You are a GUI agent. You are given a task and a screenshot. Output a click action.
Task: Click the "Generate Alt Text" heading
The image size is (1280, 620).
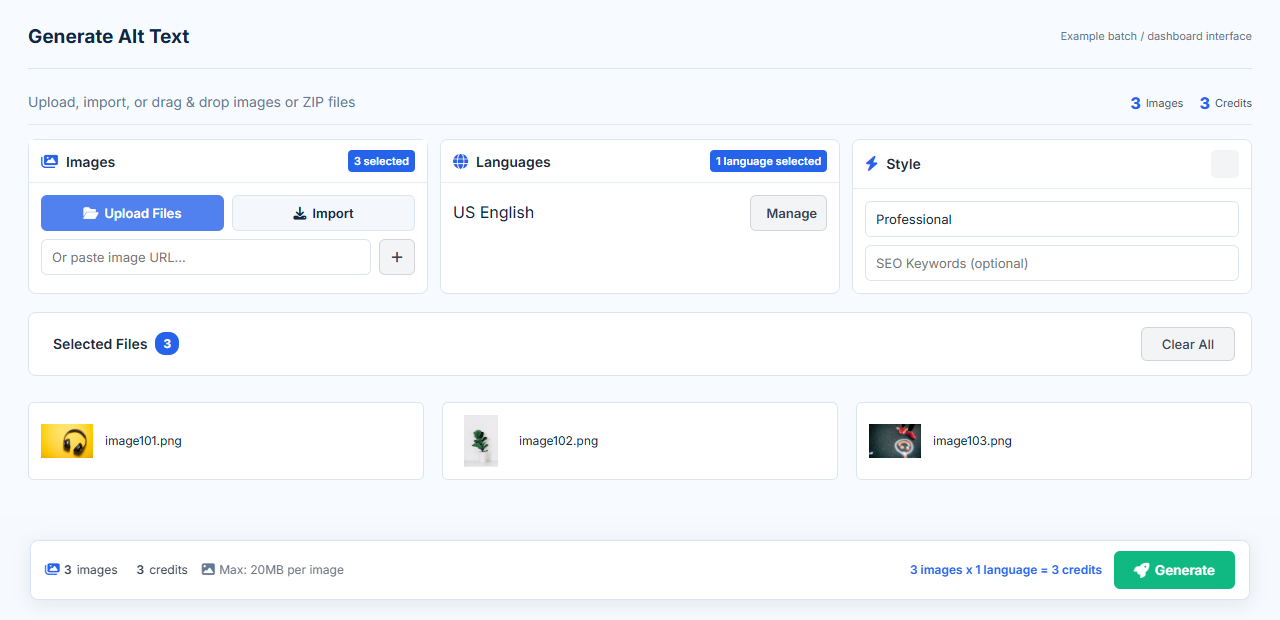pos(109,36)
